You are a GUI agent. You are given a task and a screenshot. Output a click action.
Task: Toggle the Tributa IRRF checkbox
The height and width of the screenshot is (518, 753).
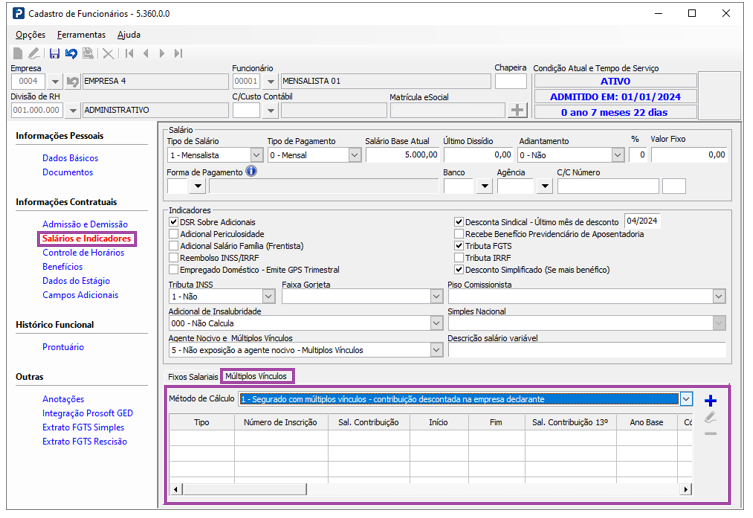pos(459,258)
